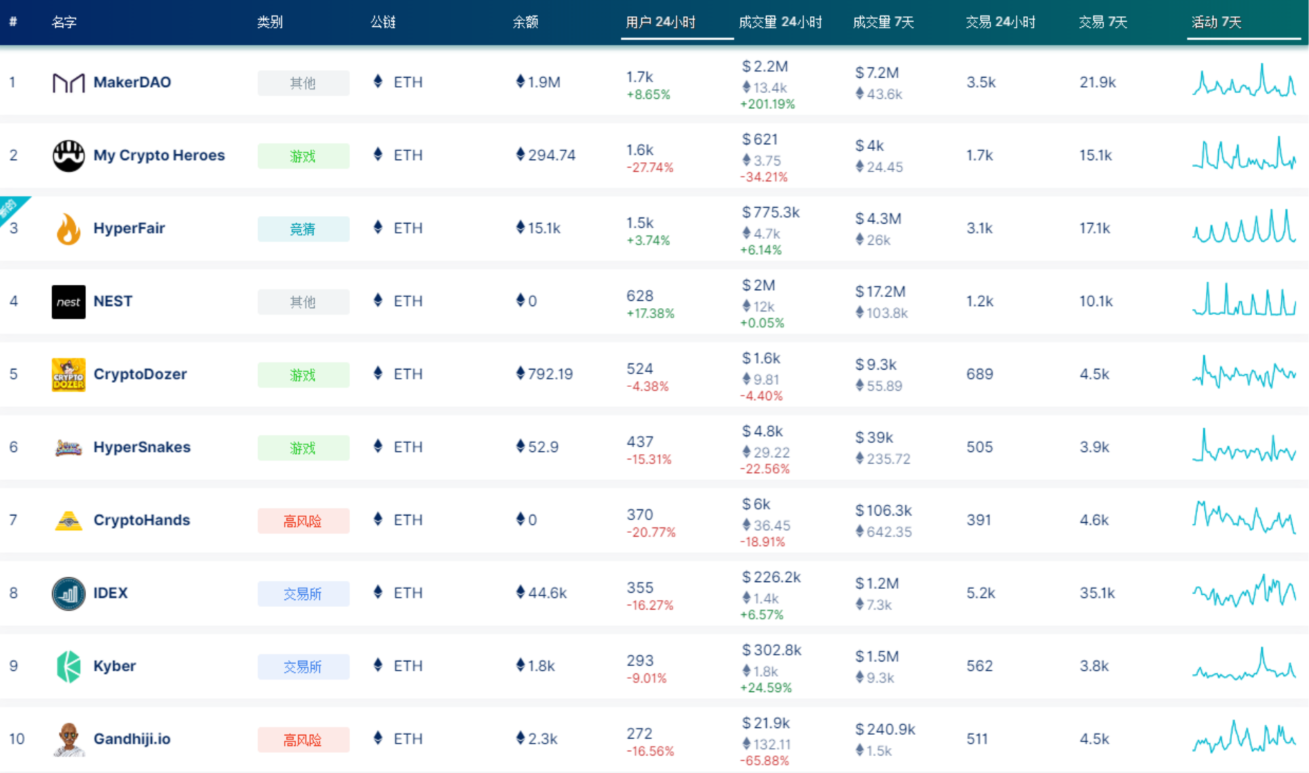
Task: View Kyber 7-day activity sparkline
Action: 1244,664
